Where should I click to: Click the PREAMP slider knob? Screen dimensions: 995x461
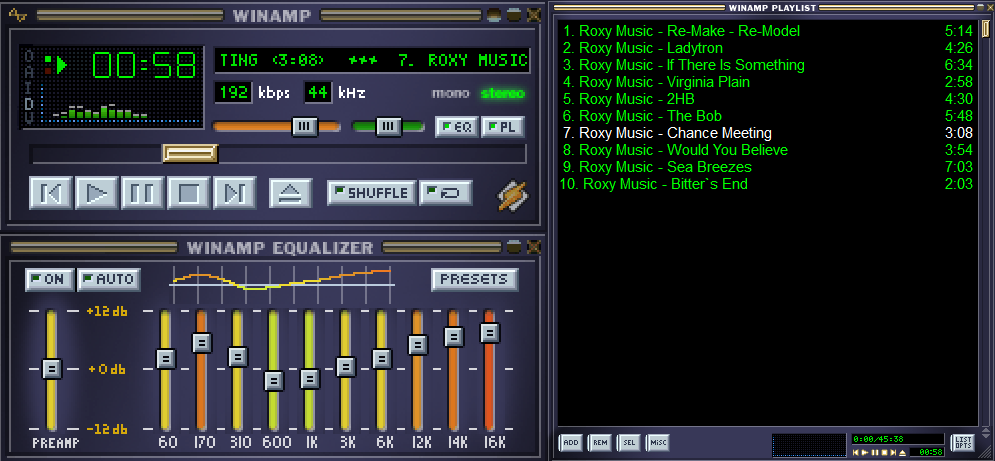click(x=52, y=368)
